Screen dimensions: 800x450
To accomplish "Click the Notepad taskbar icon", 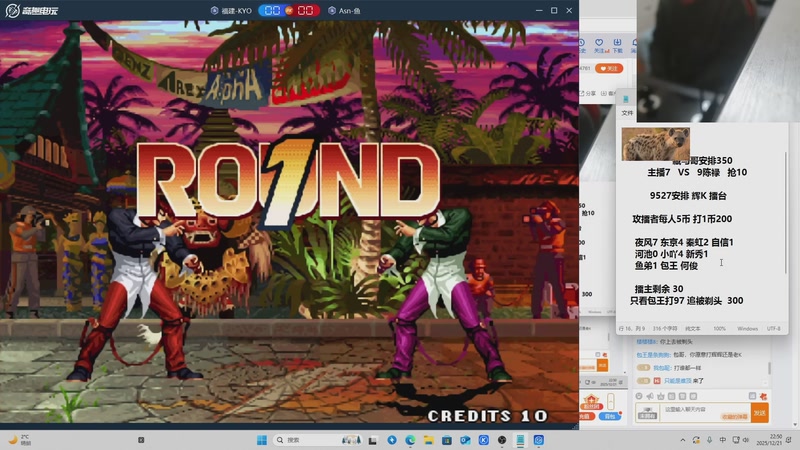I will point(520,440).
